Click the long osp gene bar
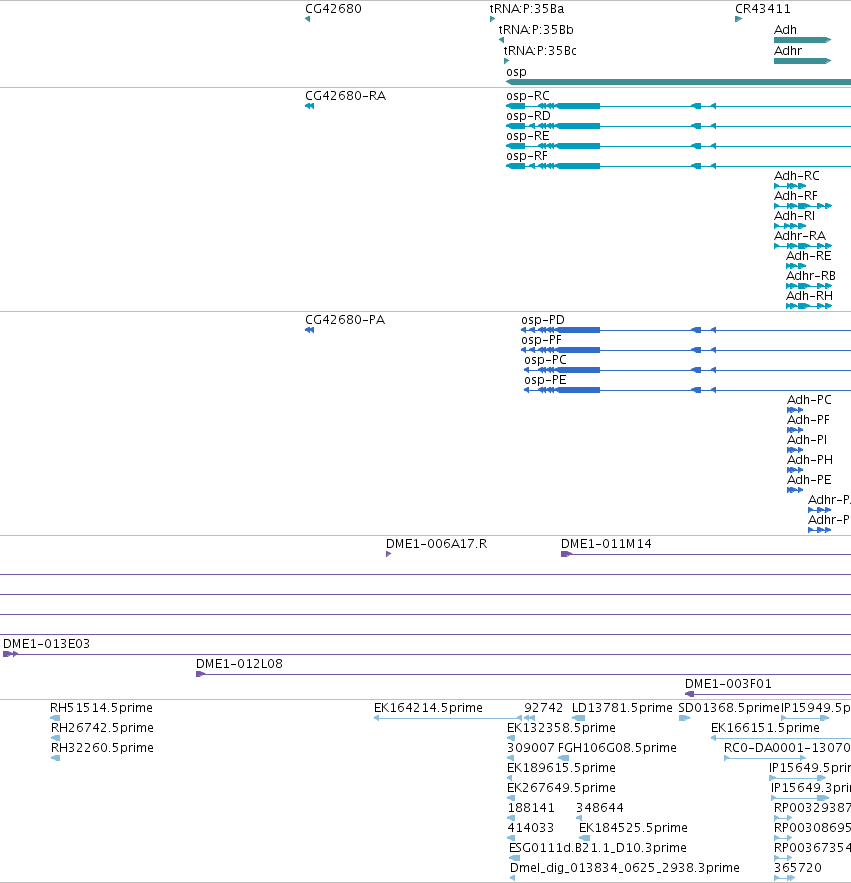The height and width of the screenshot is (883, 851). pyautogui.click(x=678, y=82)
